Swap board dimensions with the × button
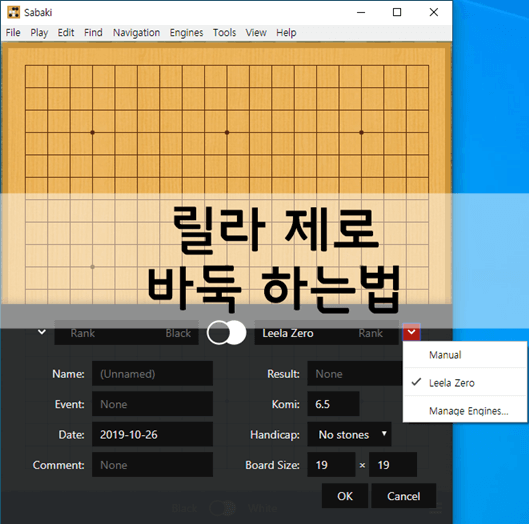The width and height of the screenshot is (529, 524). (x=362, y=465)
